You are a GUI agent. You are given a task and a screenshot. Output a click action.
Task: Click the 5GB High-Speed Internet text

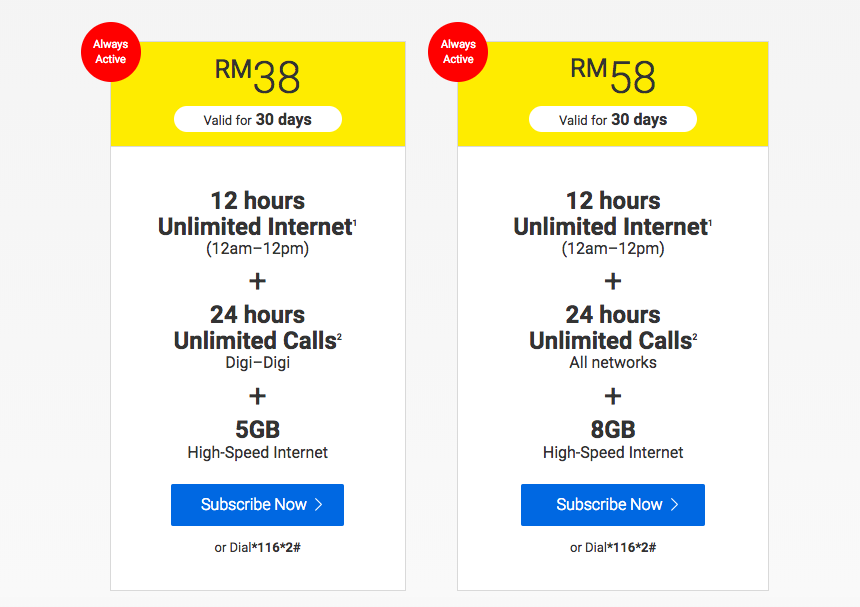click(257, 440)
